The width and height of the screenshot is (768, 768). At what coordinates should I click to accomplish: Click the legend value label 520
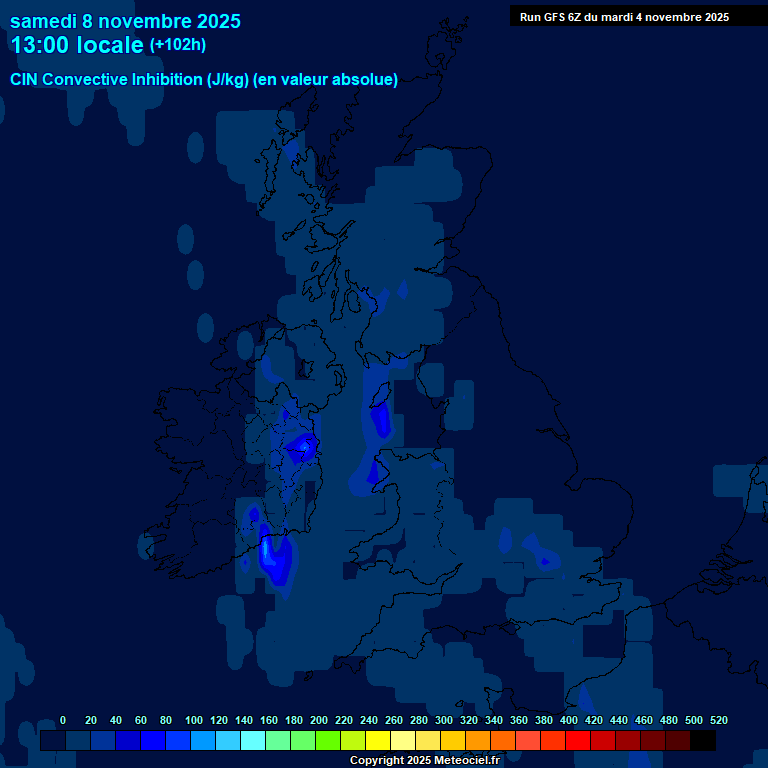click(x=719, y=720)
